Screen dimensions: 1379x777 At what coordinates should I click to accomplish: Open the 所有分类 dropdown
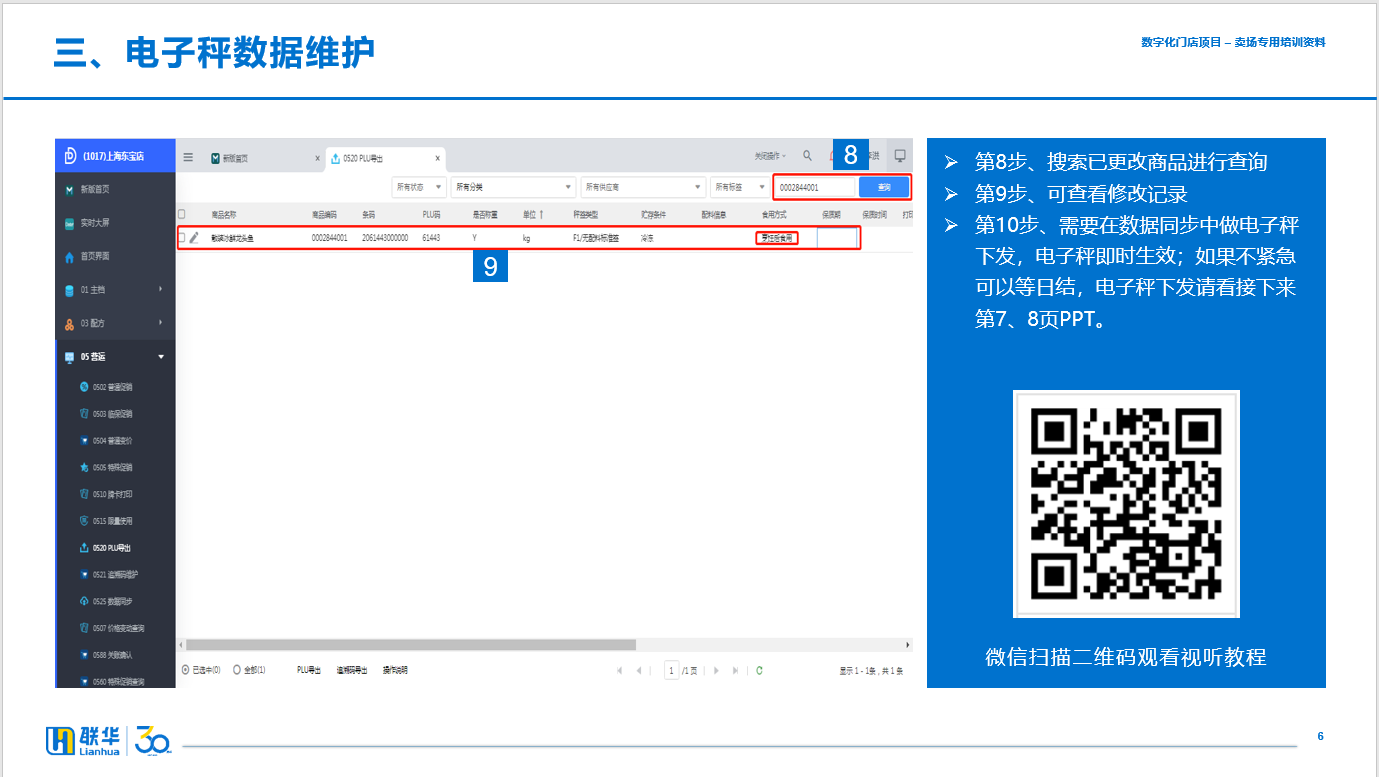pyautogui.click(x=513, y=187)
